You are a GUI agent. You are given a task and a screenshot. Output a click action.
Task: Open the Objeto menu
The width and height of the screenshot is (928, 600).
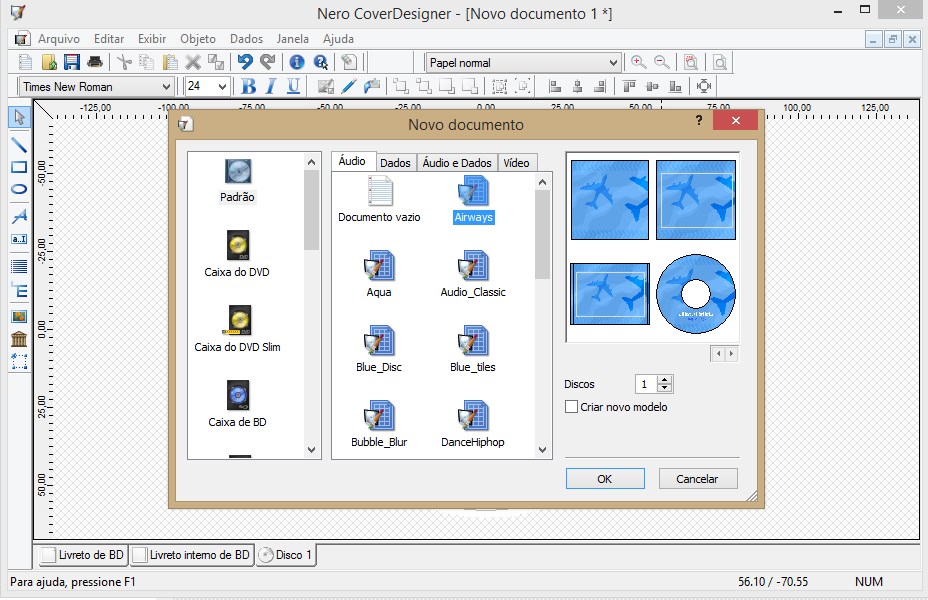coord(198,39)
